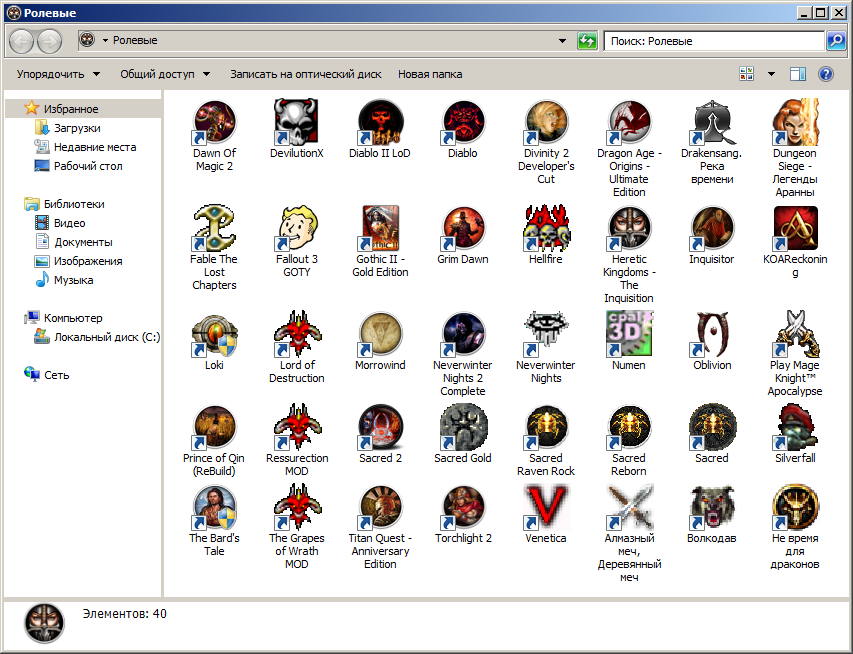
Task: Open the Общий доступ dropdown menu
Action: click(165, 74)
